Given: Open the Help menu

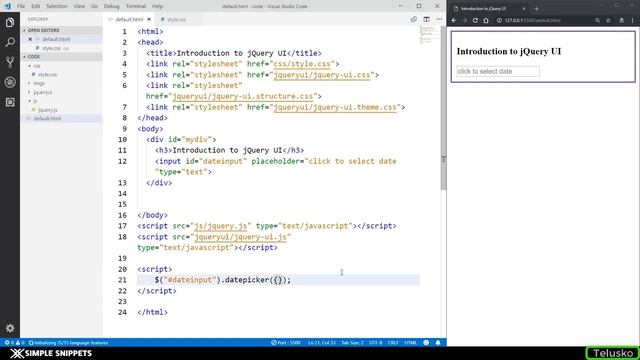Looking at the screenshot, I should coord(158,6).
